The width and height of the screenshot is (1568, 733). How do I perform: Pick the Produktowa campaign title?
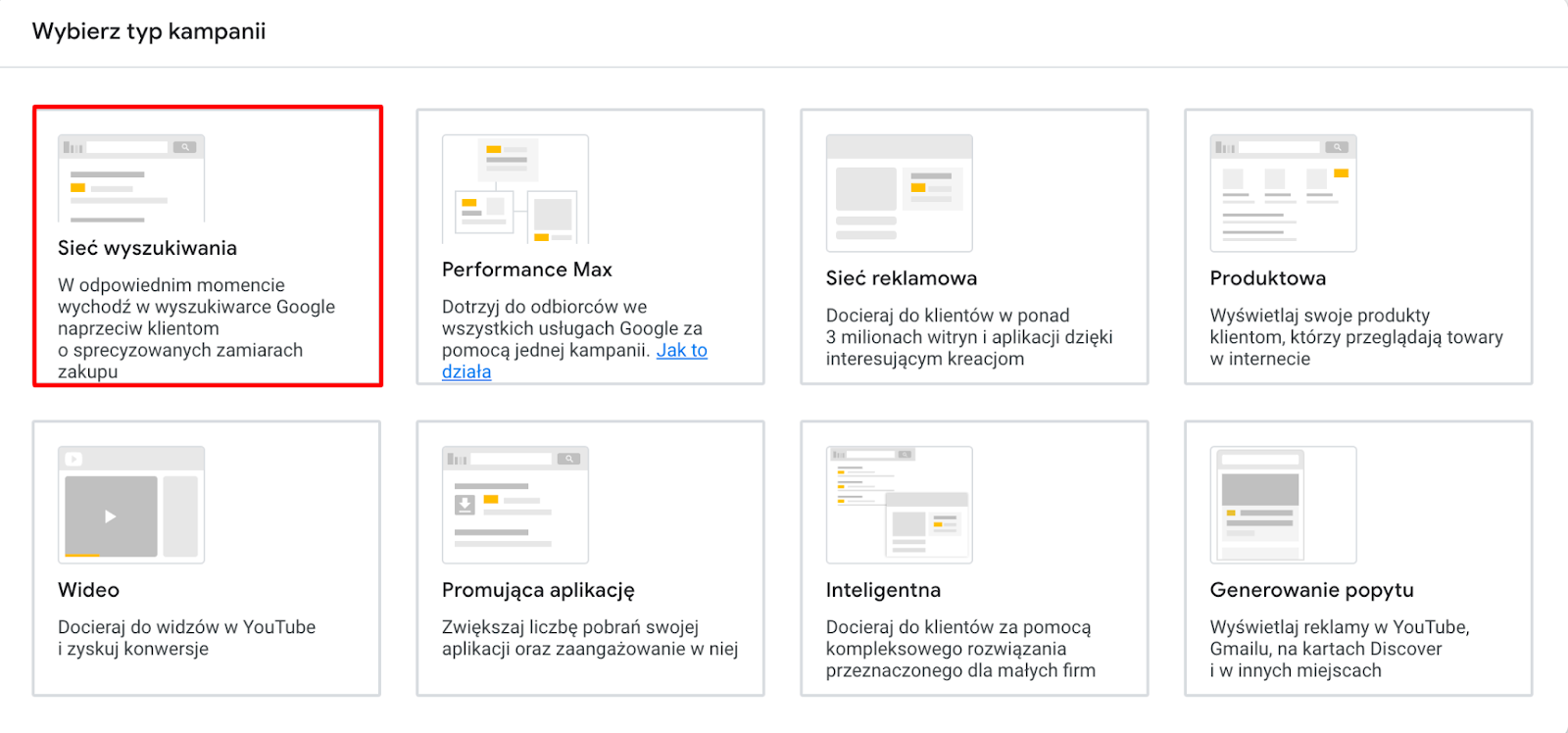pos(1268,278)
